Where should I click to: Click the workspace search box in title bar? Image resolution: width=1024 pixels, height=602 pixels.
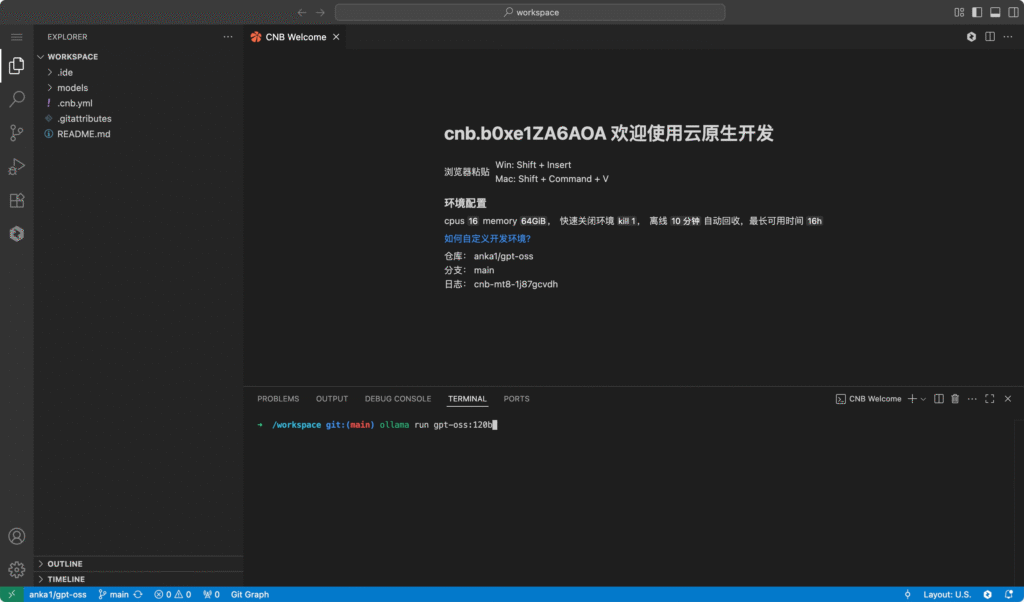pyautogui.click(x=530, y=13)
